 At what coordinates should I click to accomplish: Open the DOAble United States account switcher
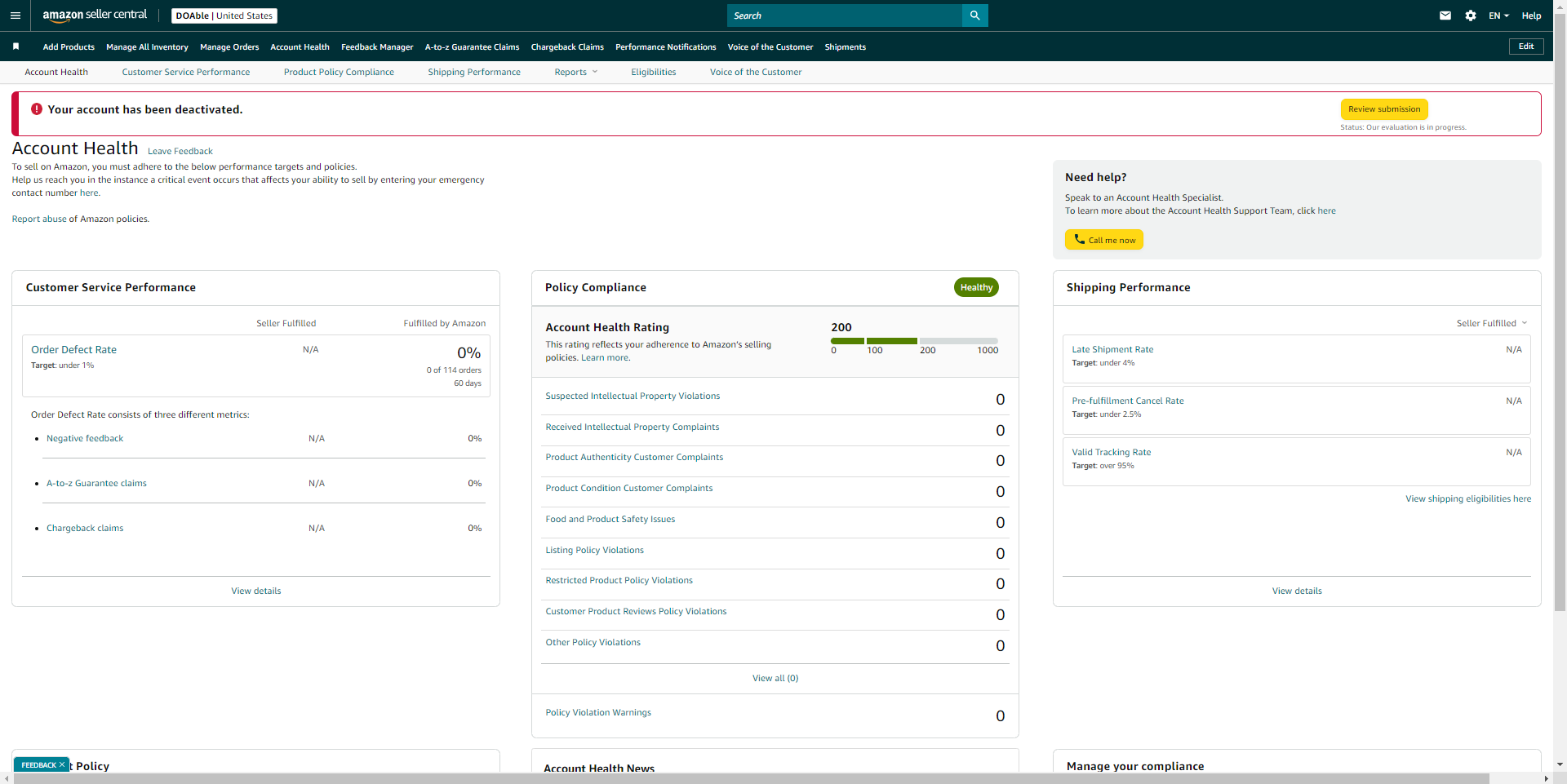224,16
